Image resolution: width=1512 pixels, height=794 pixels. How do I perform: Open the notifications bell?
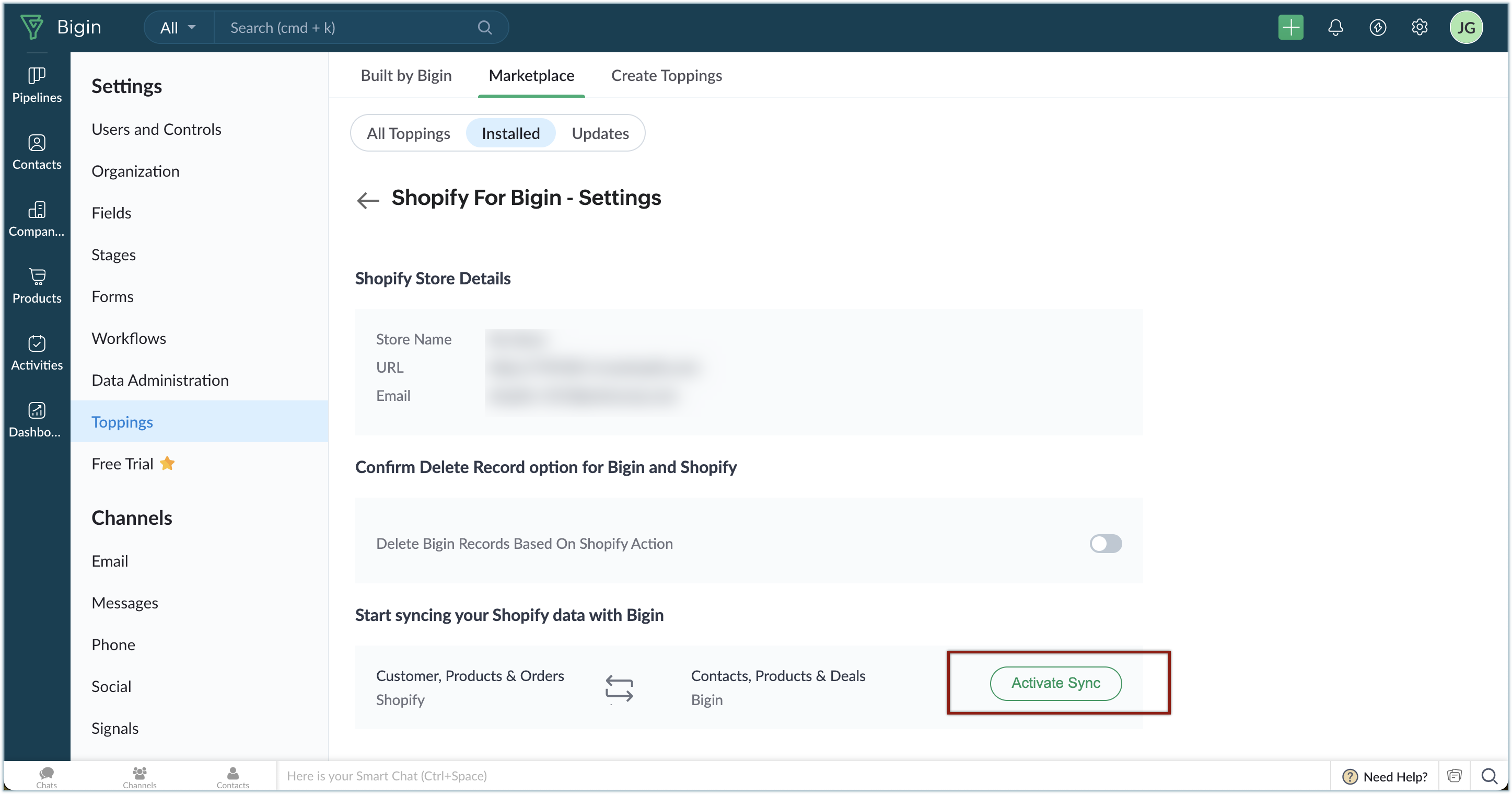pyautogui.click(x=1335, y=27)
